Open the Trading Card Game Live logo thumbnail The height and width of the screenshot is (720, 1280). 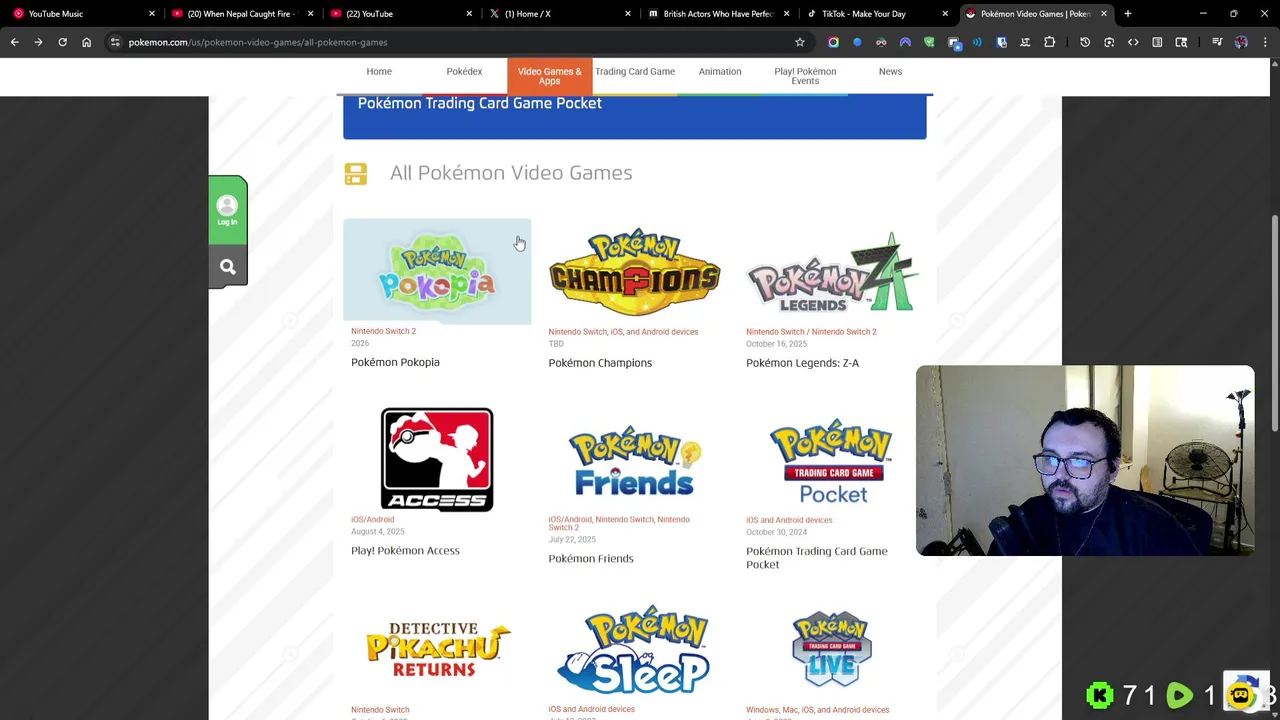(x=832, y=649)
